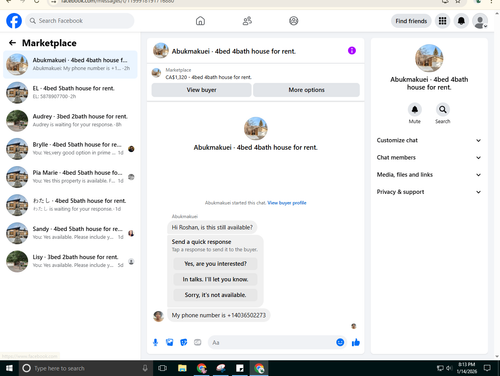Send quick reply 'In talks. I'll let you know.'

(215, 279)
